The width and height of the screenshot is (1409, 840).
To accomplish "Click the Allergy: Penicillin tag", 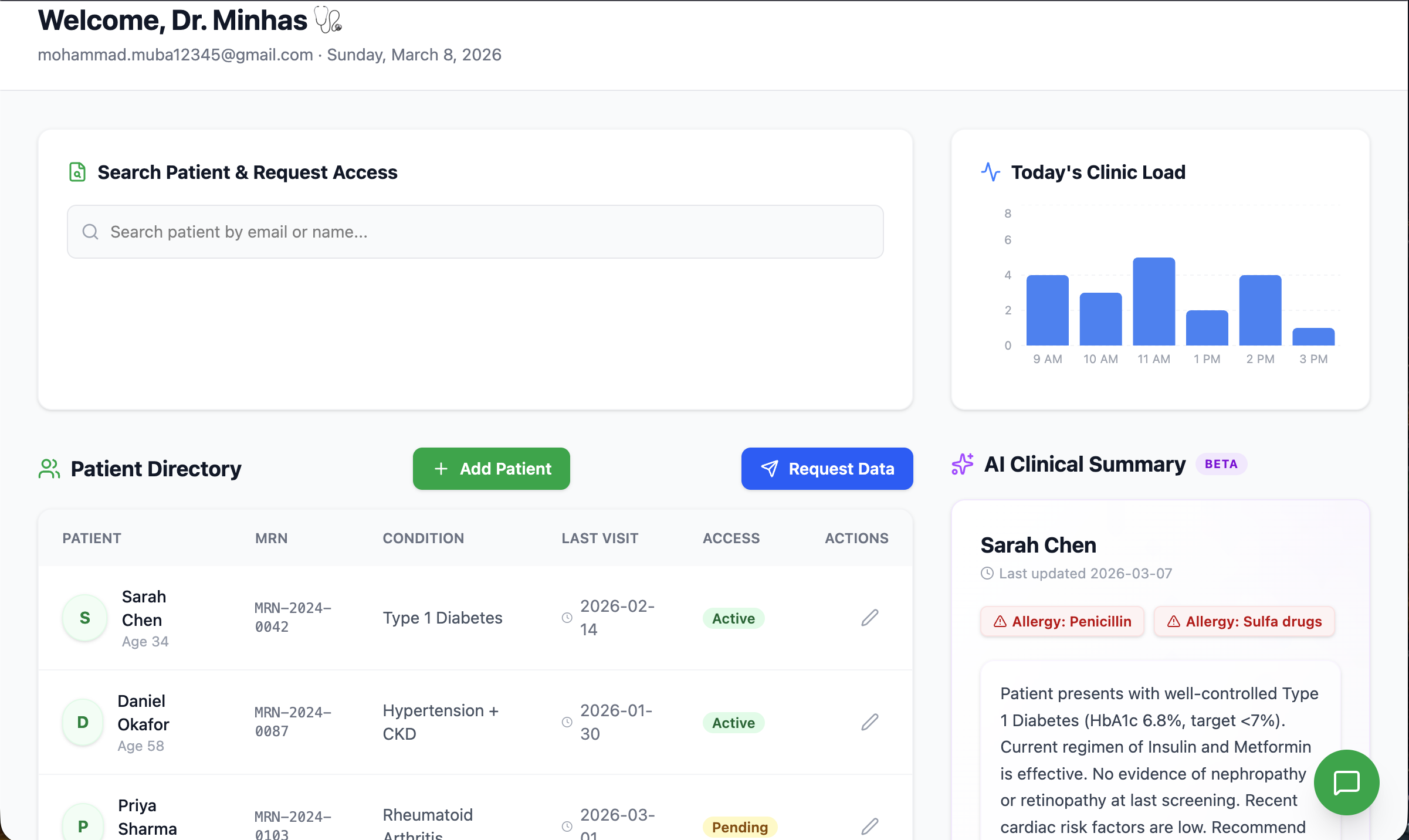I will click(1062, 621).
